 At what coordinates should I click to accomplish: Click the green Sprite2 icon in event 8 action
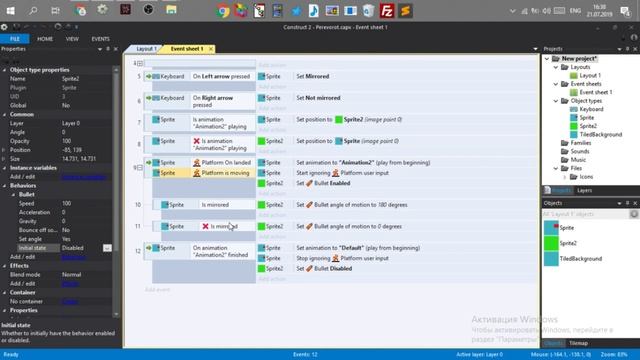pyautogui.click(x=262, y=141)
